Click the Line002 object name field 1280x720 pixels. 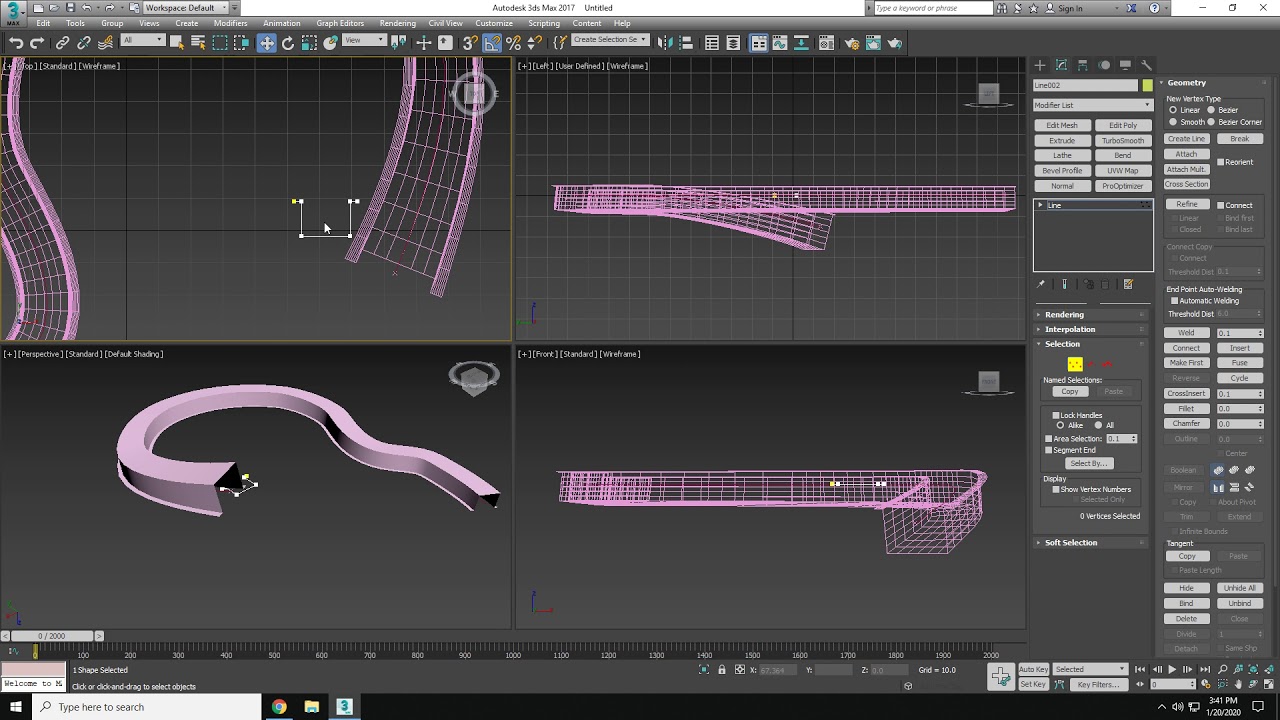click(1086, 85)
